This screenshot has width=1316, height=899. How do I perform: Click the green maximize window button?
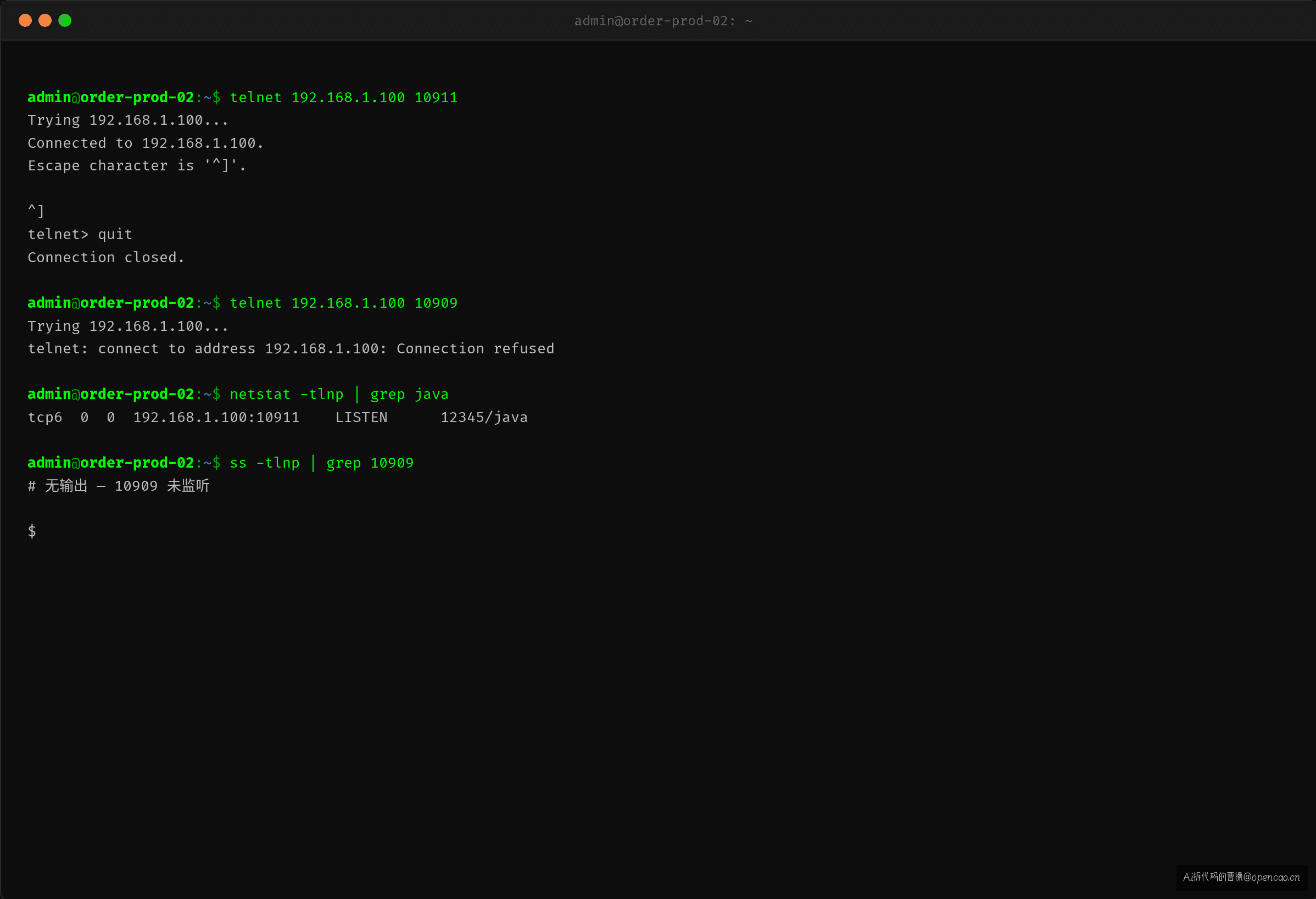click(x=65, y=21)
